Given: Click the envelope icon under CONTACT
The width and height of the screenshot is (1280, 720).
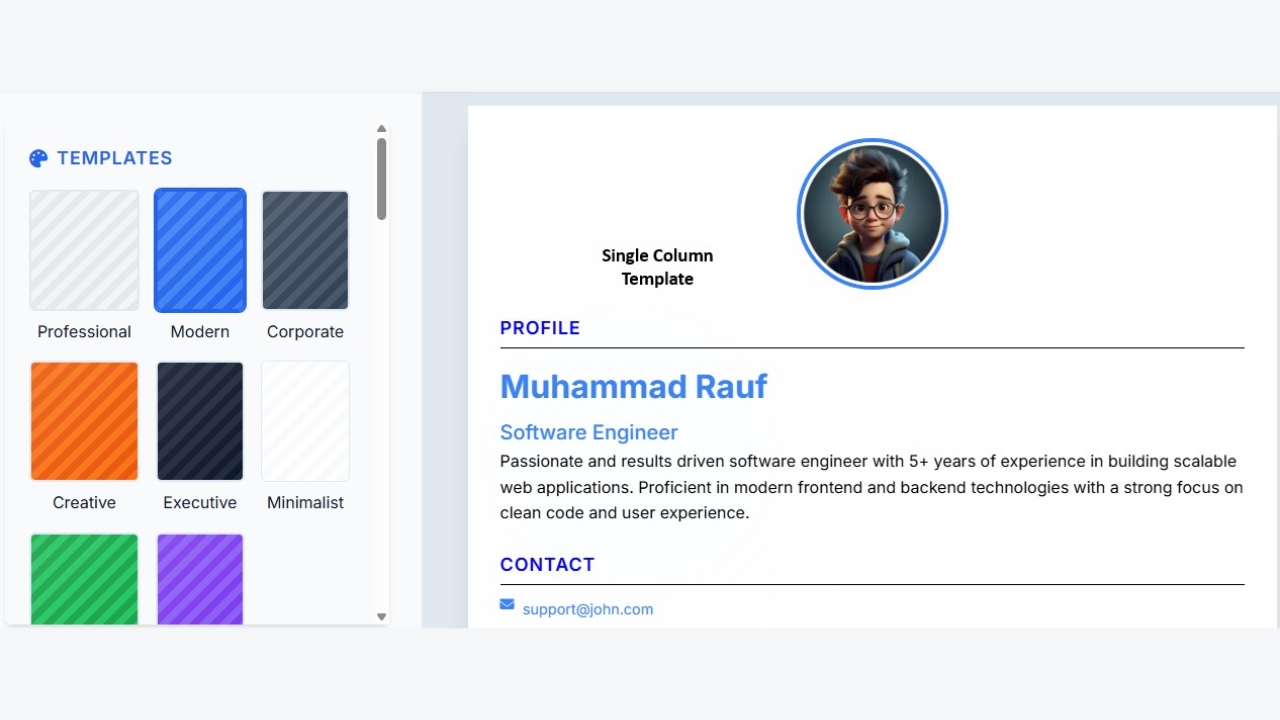Looking at the screenshot, I should 507,604.
